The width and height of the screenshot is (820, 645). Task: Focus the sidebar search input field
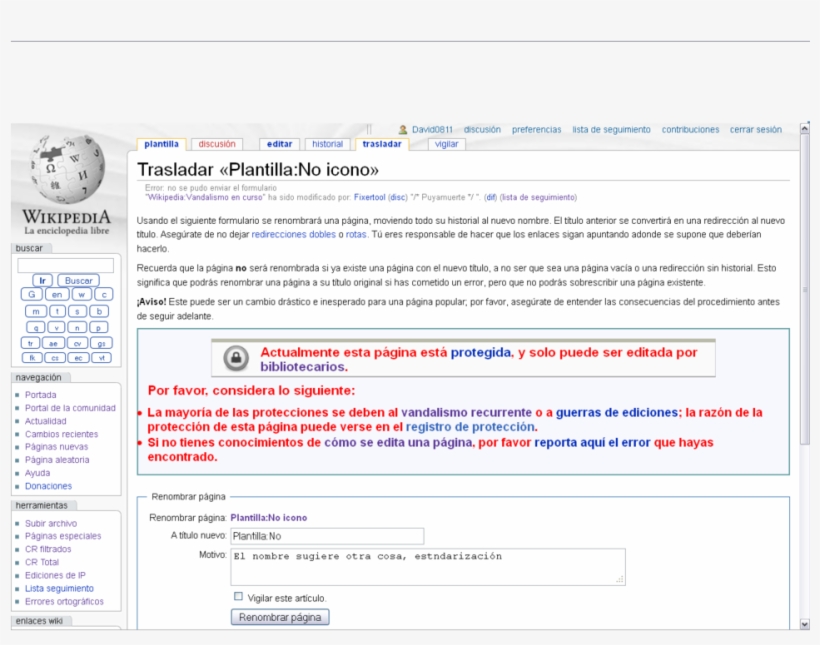pyautogui.click(x=65, y=265)
